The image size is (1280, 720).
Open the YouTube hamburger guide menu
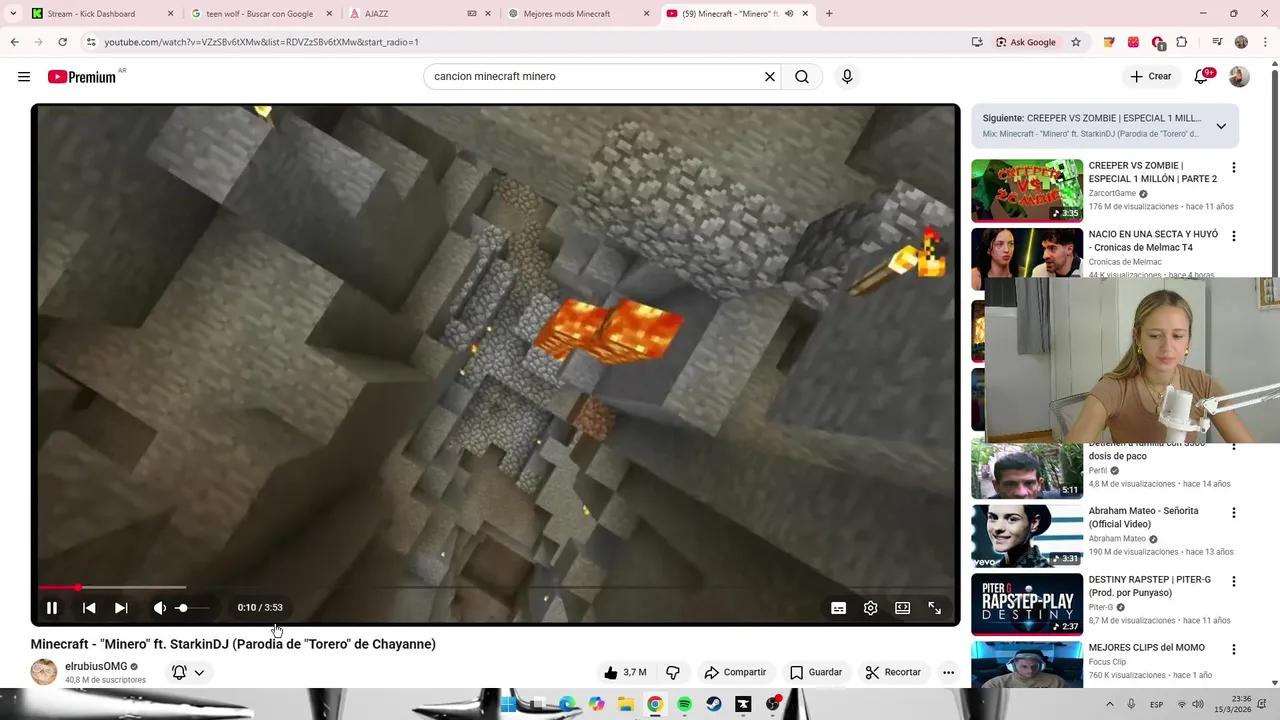coord(24,76)
